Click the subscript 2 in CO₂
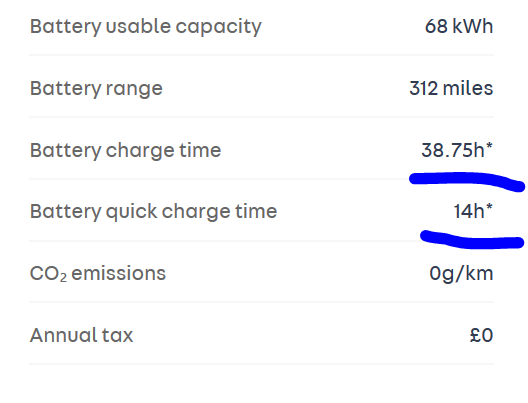 tap(63, 277)
